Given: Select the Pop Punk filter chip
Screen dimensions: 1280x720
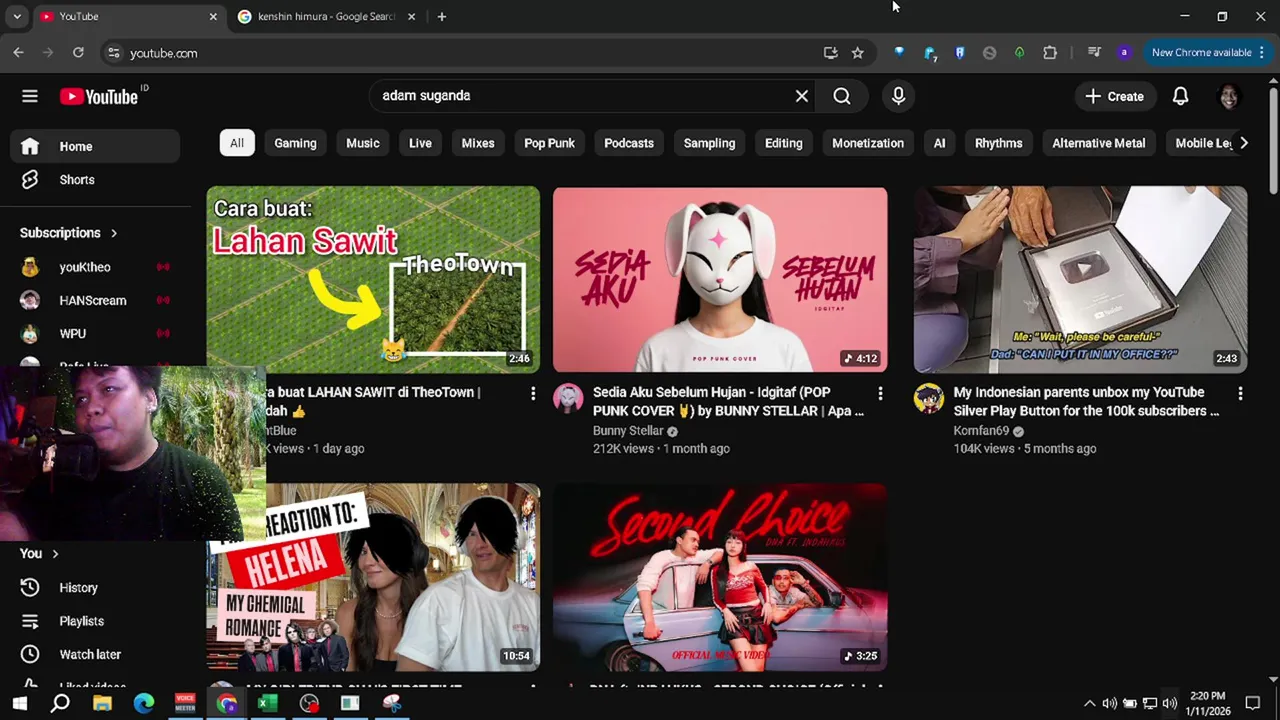Looking at the screenshot, I should (549, 143).
